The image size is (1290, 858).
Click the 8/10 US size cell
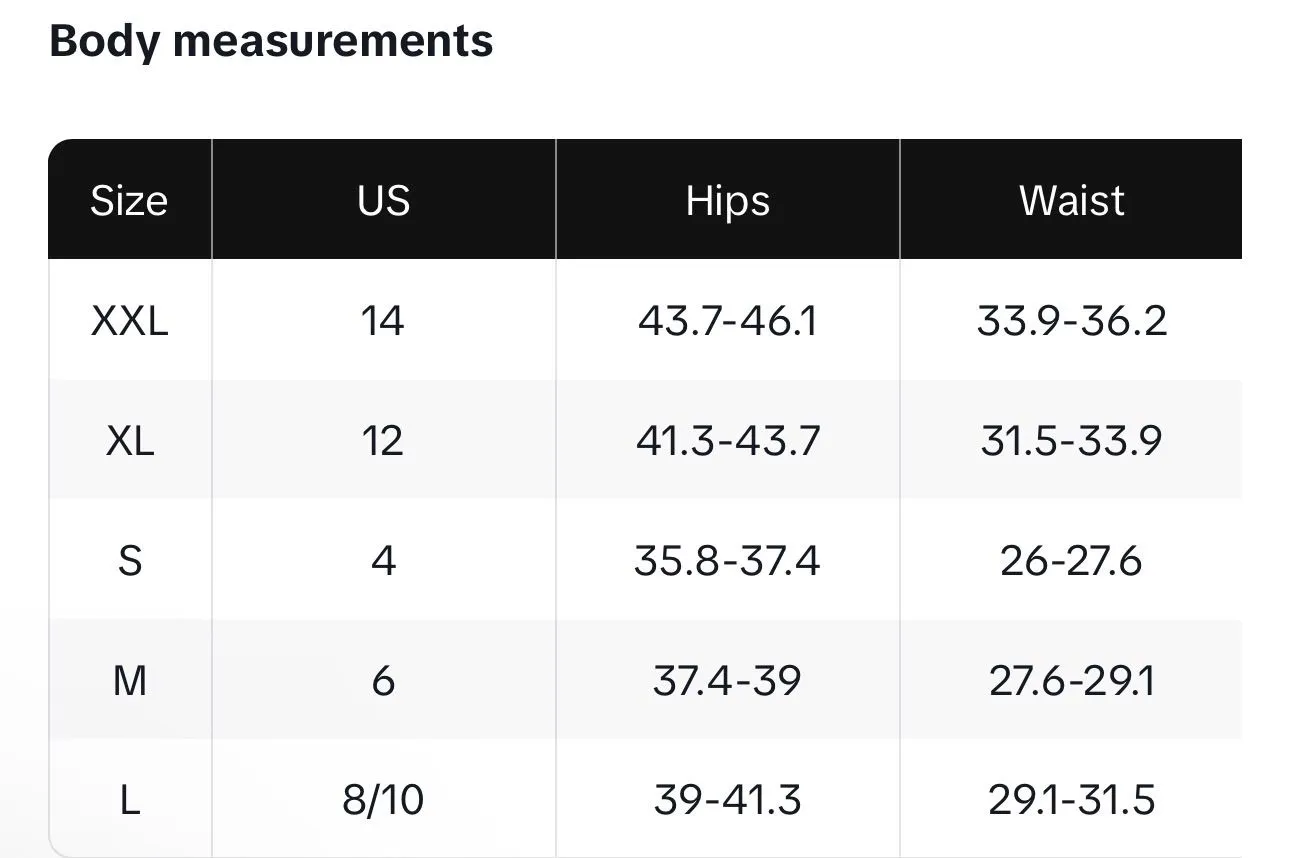tap(384, 800)
